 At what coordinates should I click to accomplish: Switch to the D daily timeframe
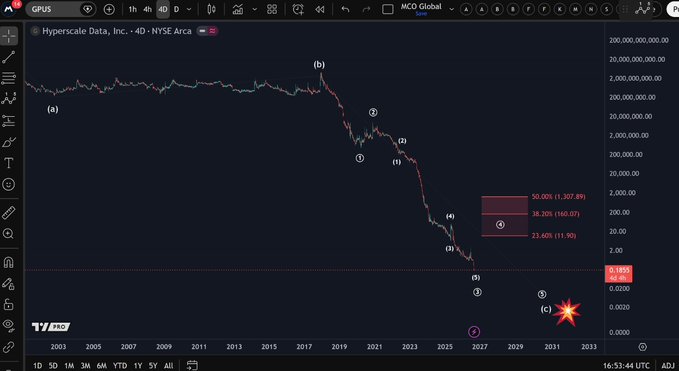(x=176, y=9)
